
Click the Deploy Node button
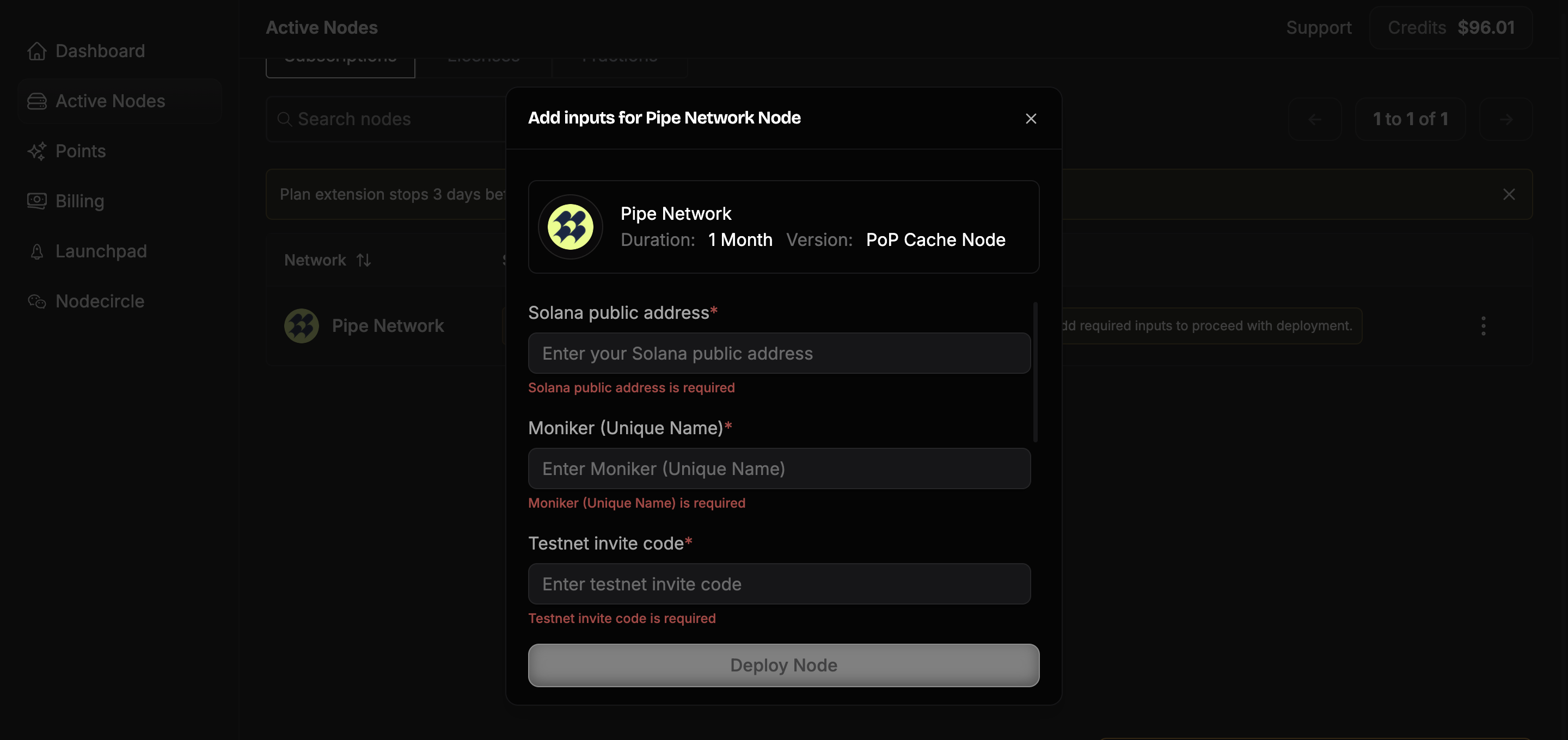783,665
